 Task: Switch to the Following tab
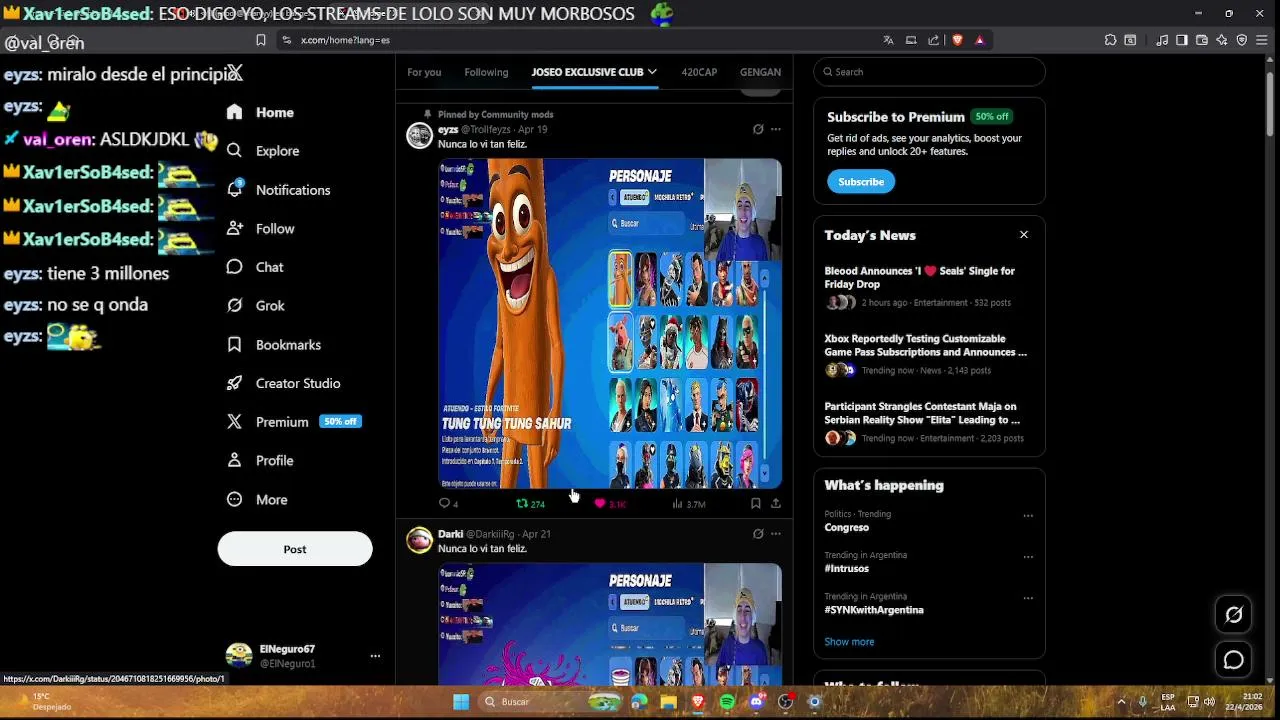(486, 72)
